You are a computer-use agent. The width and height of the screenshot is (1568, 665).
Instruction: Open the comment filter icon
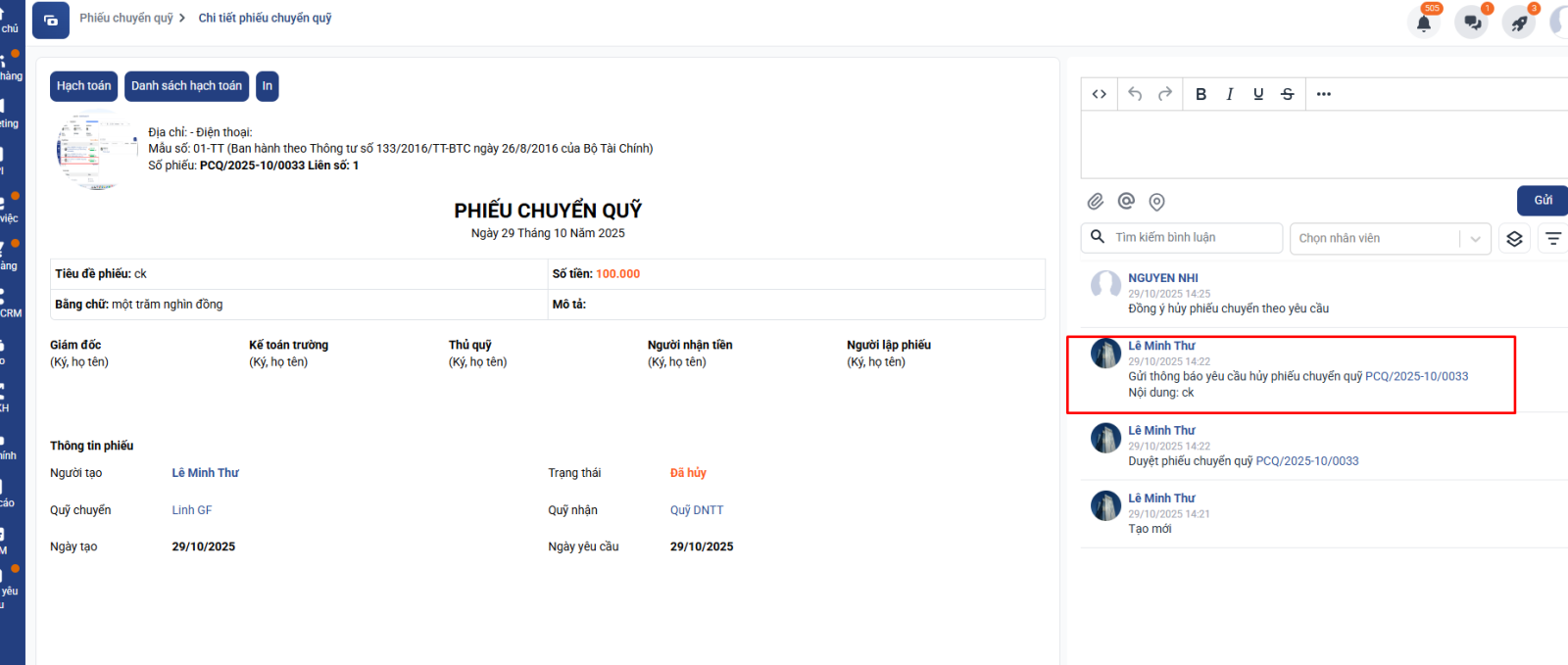pos(1553,239)
